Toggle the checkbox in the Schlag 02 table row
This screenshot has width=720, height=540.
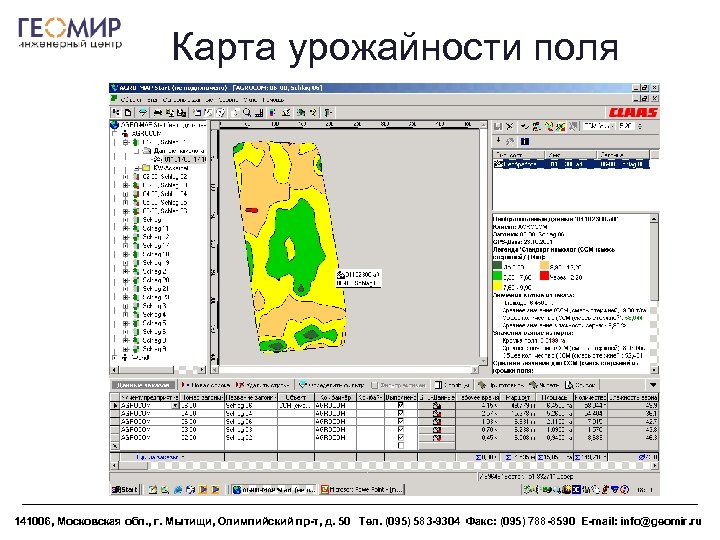[x=400, y=438]
